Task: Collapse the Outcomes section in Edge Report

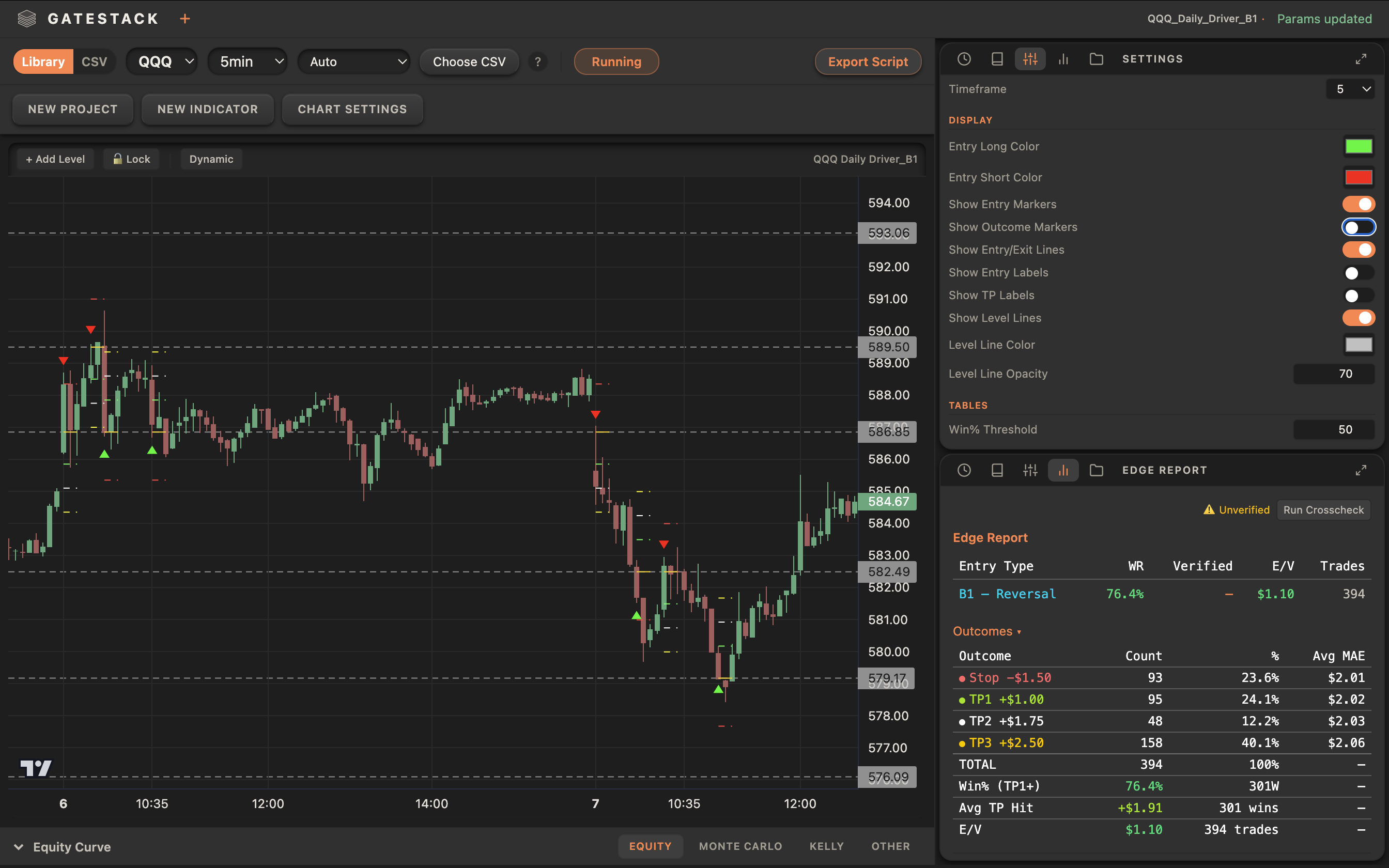Action: (986, 631)
